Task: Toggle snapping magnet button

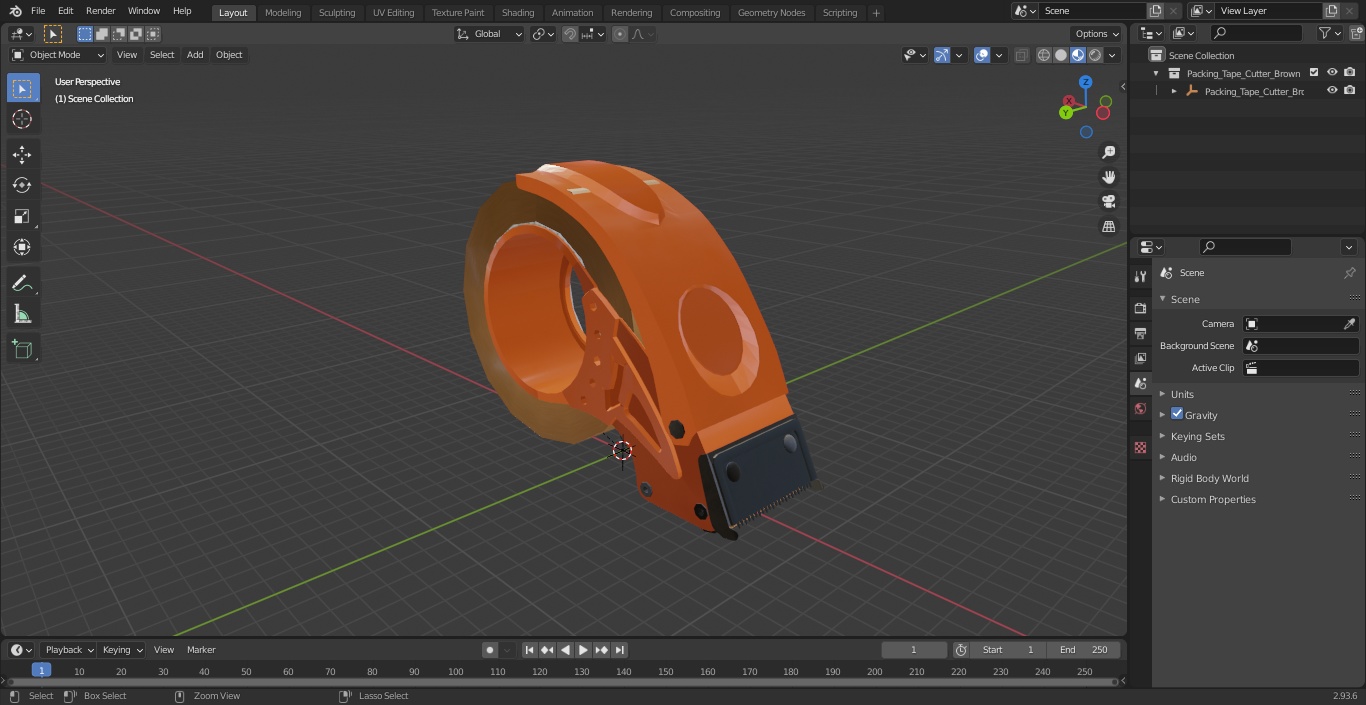Action: [x=570, y=34]
